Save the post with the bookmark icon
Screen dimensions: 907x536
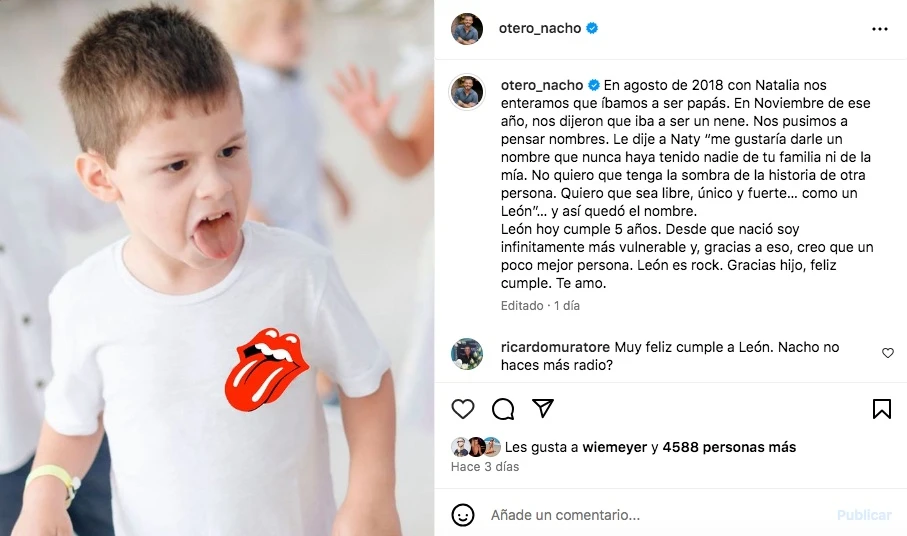click(x=882, y=409)
